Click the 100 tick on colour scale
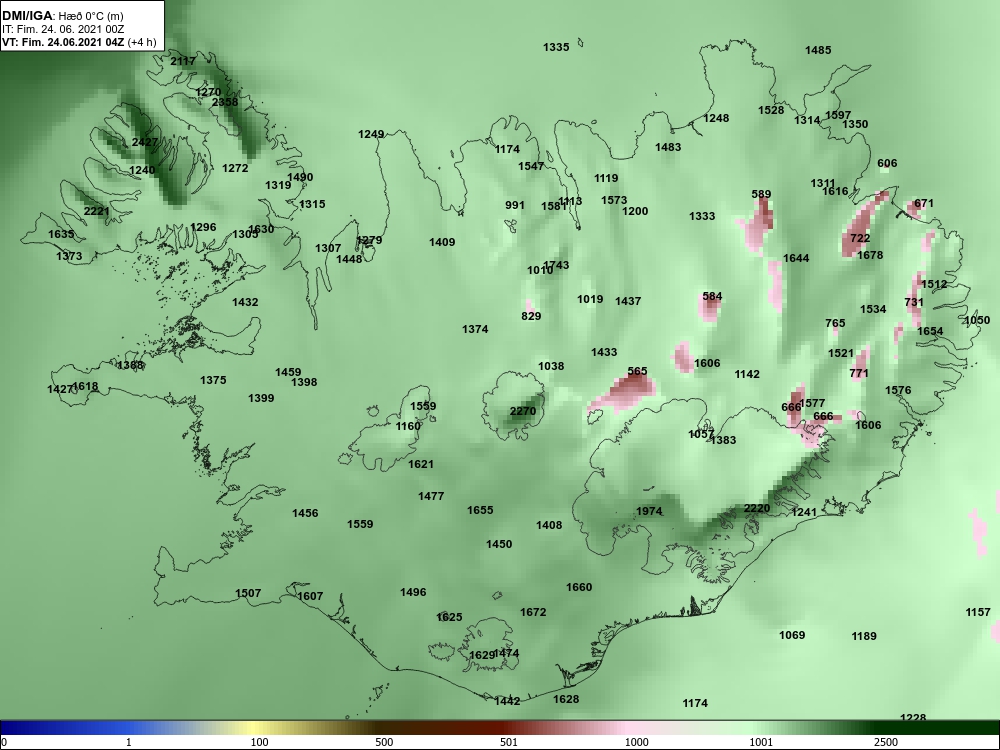 pos(259,742)
